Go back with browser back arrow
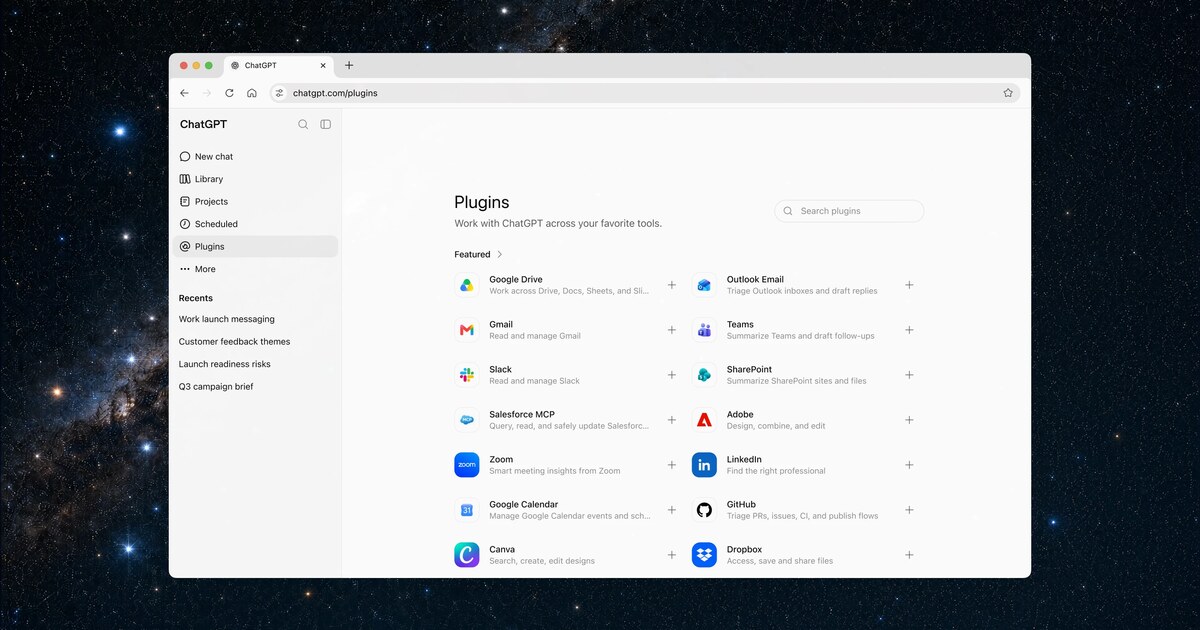Image resolution: width=1200 pixels, height=630 pixels. (x=184, y=93)
